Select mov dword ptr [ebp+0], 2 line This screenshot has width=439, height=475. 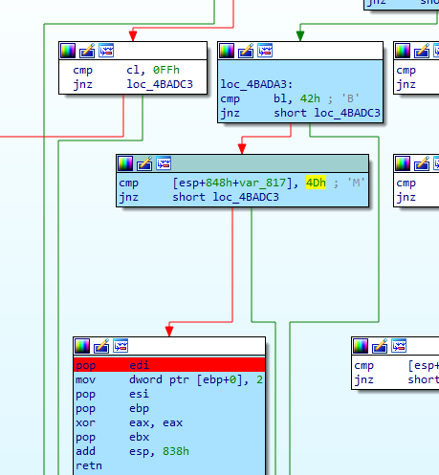point(169,380)
